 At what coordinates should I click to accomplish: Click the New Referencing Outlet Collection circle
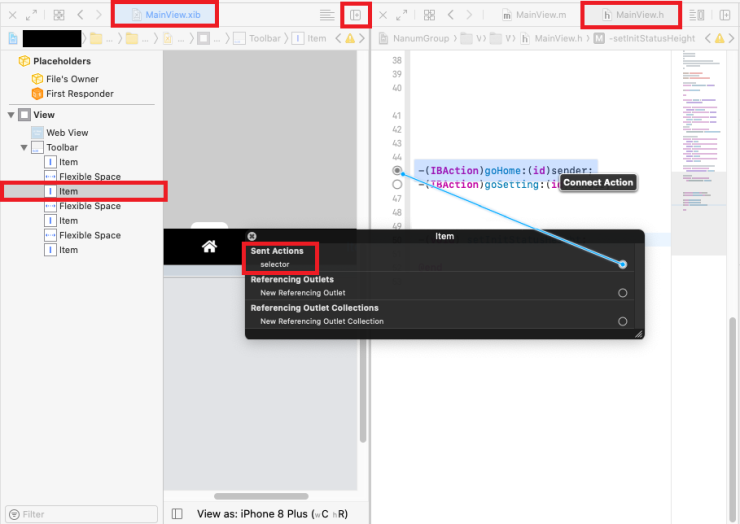pyautogui.click(x=622, y=321)
